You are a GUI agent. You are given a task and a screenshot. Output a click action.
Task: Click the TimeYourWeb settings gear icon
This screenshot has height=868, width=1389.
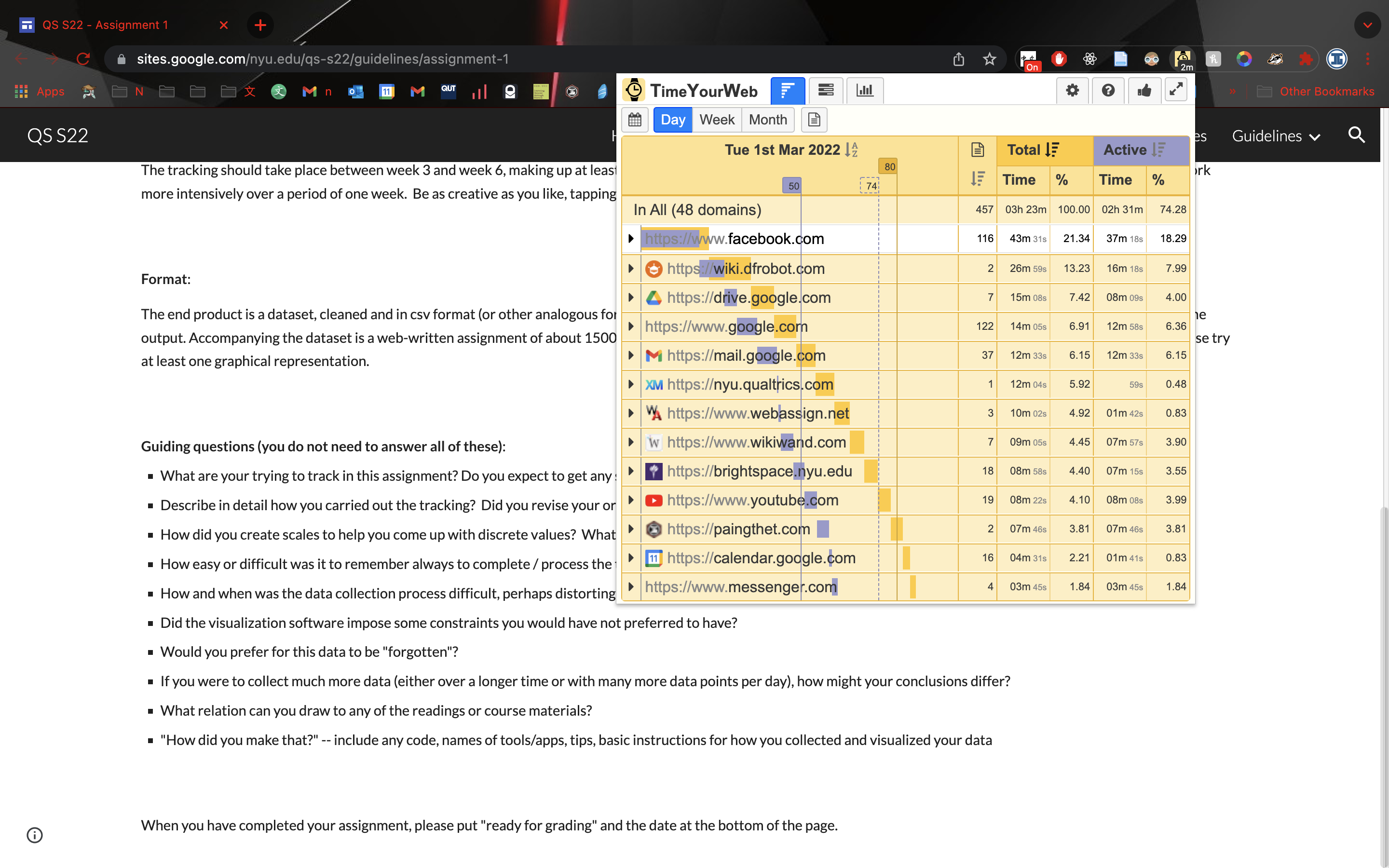[1072, 90]
